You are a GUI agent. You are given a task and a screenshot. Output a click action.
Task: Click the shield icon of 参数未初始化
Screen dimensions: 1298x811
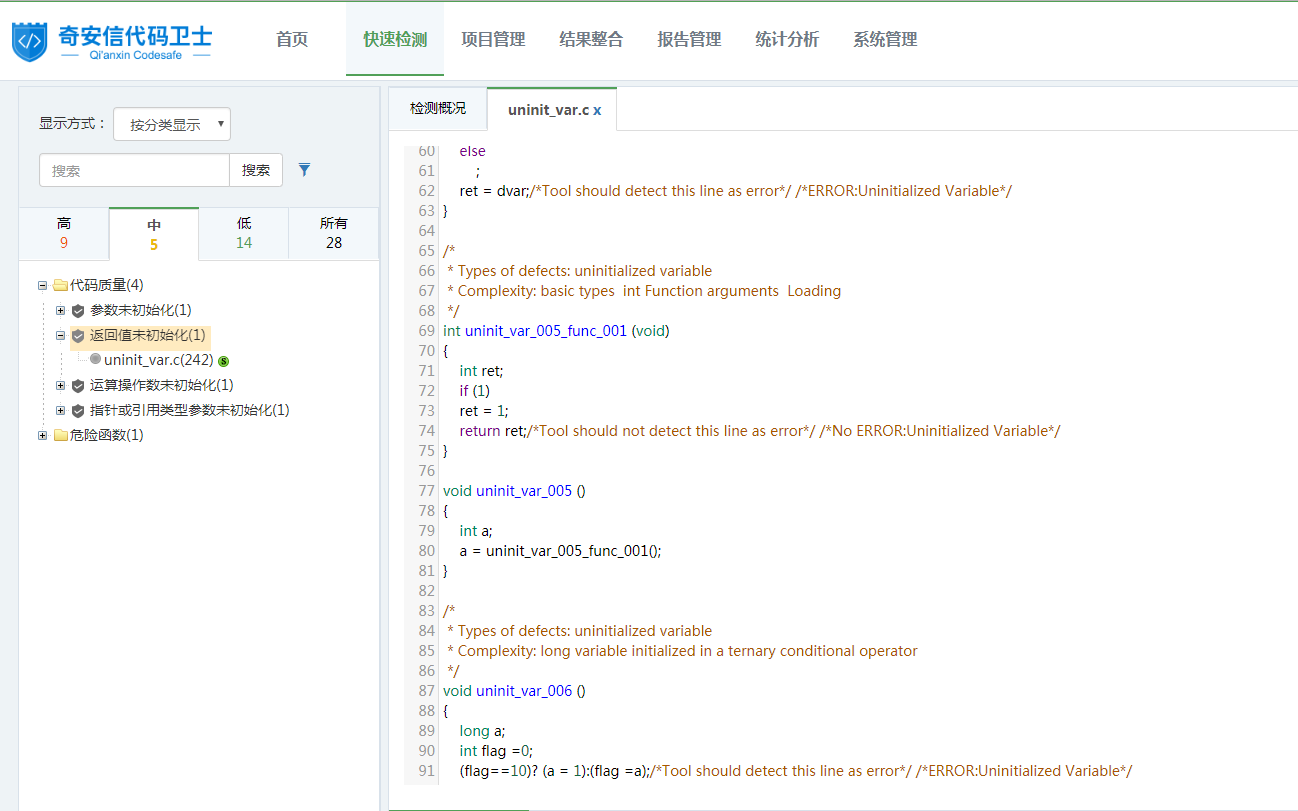[78, 311]
